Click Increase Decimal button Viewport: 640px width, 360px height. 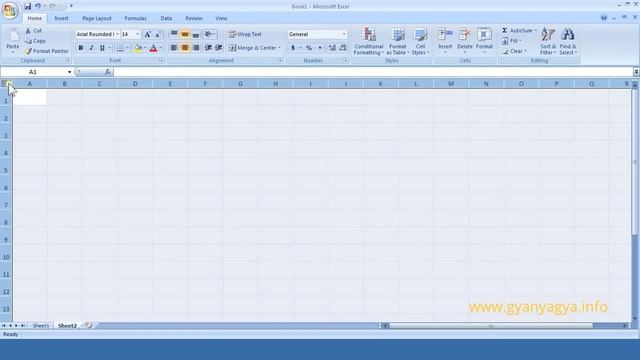click(332, 48)
